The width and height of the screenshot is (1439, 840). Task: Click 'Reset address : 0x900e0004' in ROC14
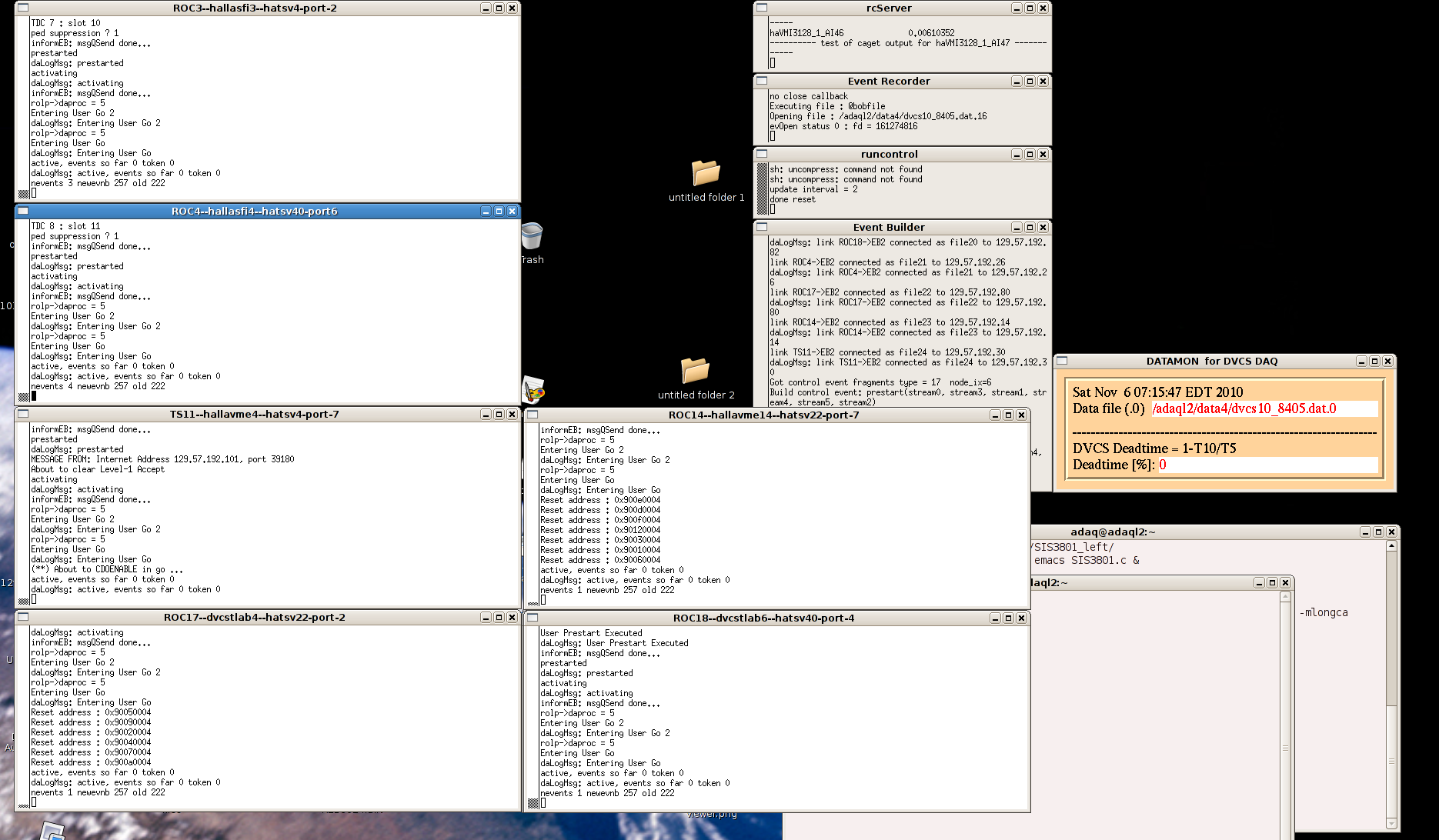tap(600, 500)
